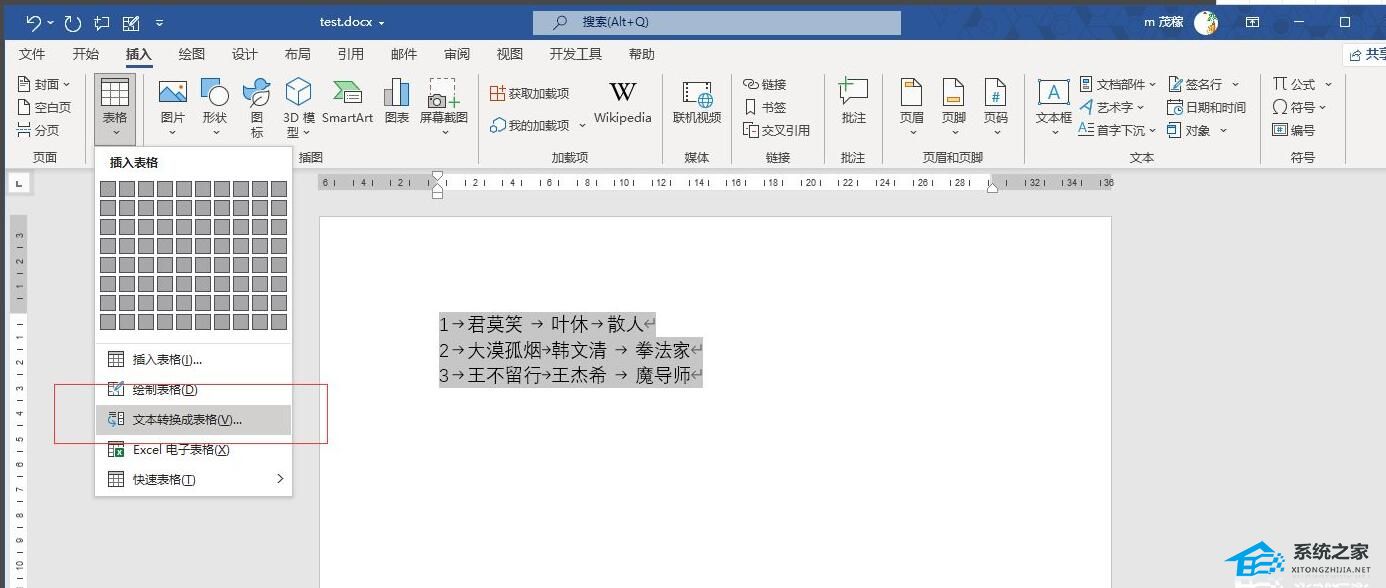Insert a Cross-reference (交叉引用)
The width and height of the screenshot is (1386, 588).
[x=777, y=130]
